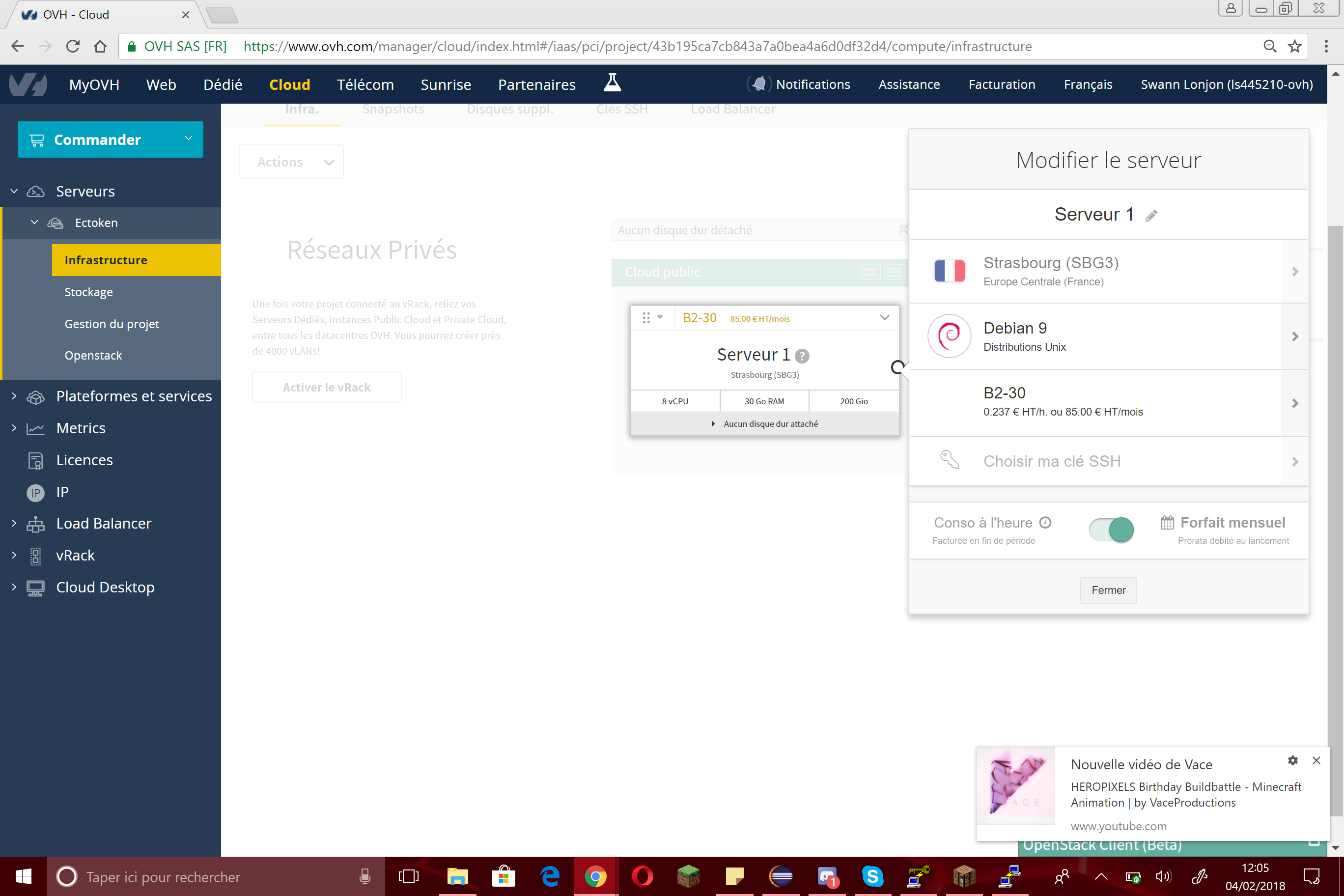The height and width of the screenshot is (896, 1344).
Task: Open the Notifications bell icon
Action: click(759, 84)
